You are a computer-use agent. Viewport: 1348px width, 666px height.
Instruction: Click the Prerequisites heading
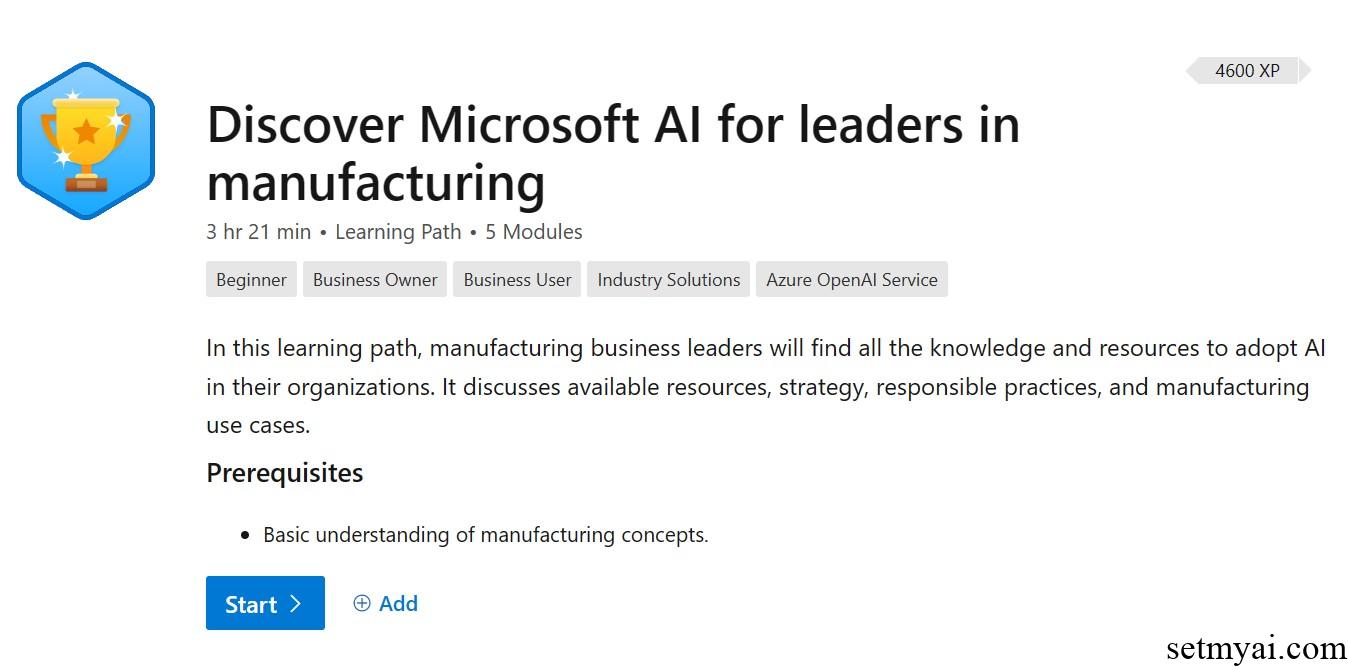[x=285, y=473]
